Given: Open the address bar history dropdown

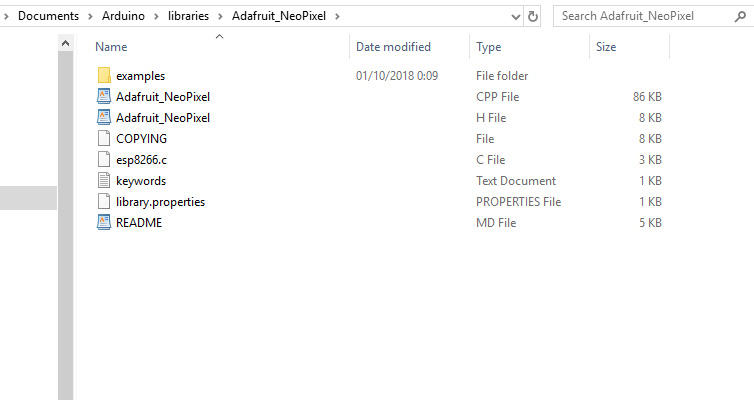Looking at the screenshot, I should point(515,17).
